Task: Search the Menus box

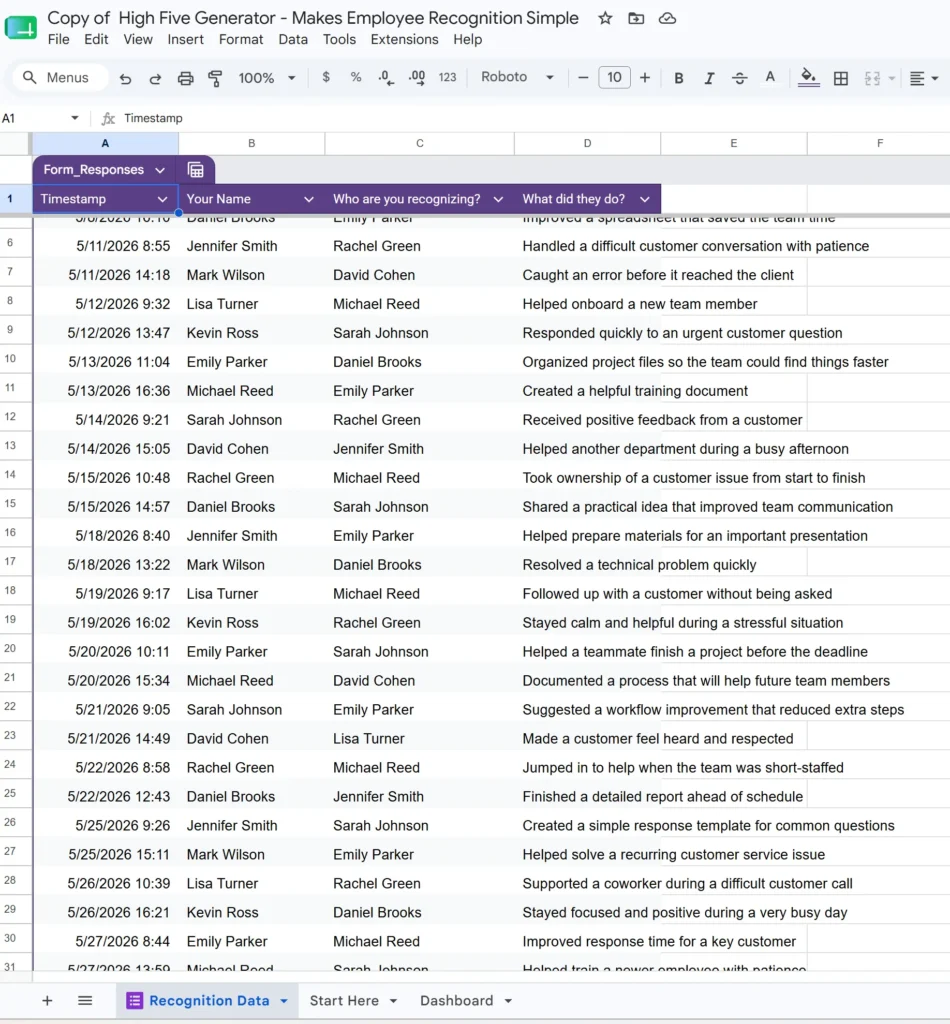Action: tap(60, 78)
